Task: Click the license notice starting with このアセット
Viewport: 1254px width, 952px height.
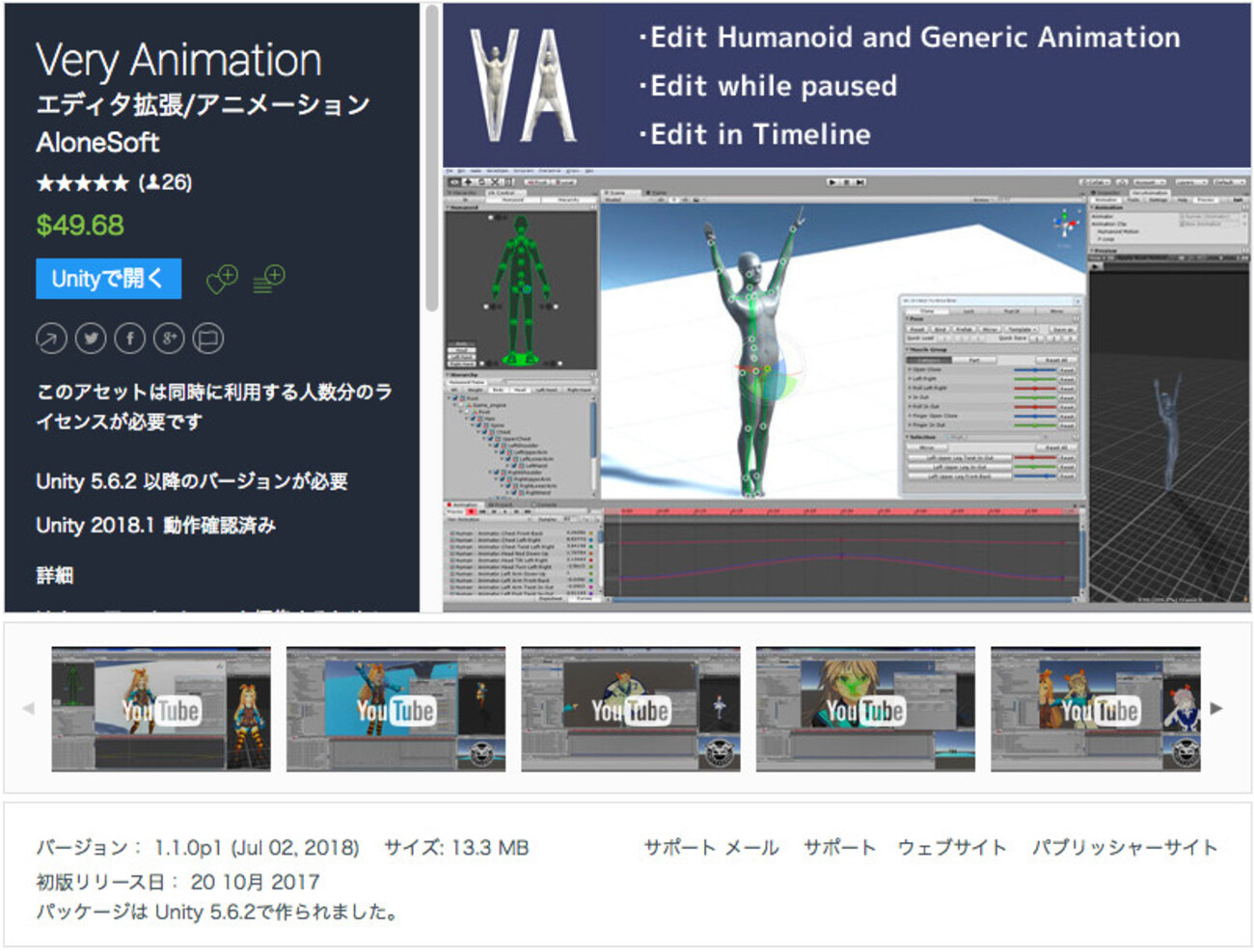Action: pyautogui.click(x=214, y=406)
